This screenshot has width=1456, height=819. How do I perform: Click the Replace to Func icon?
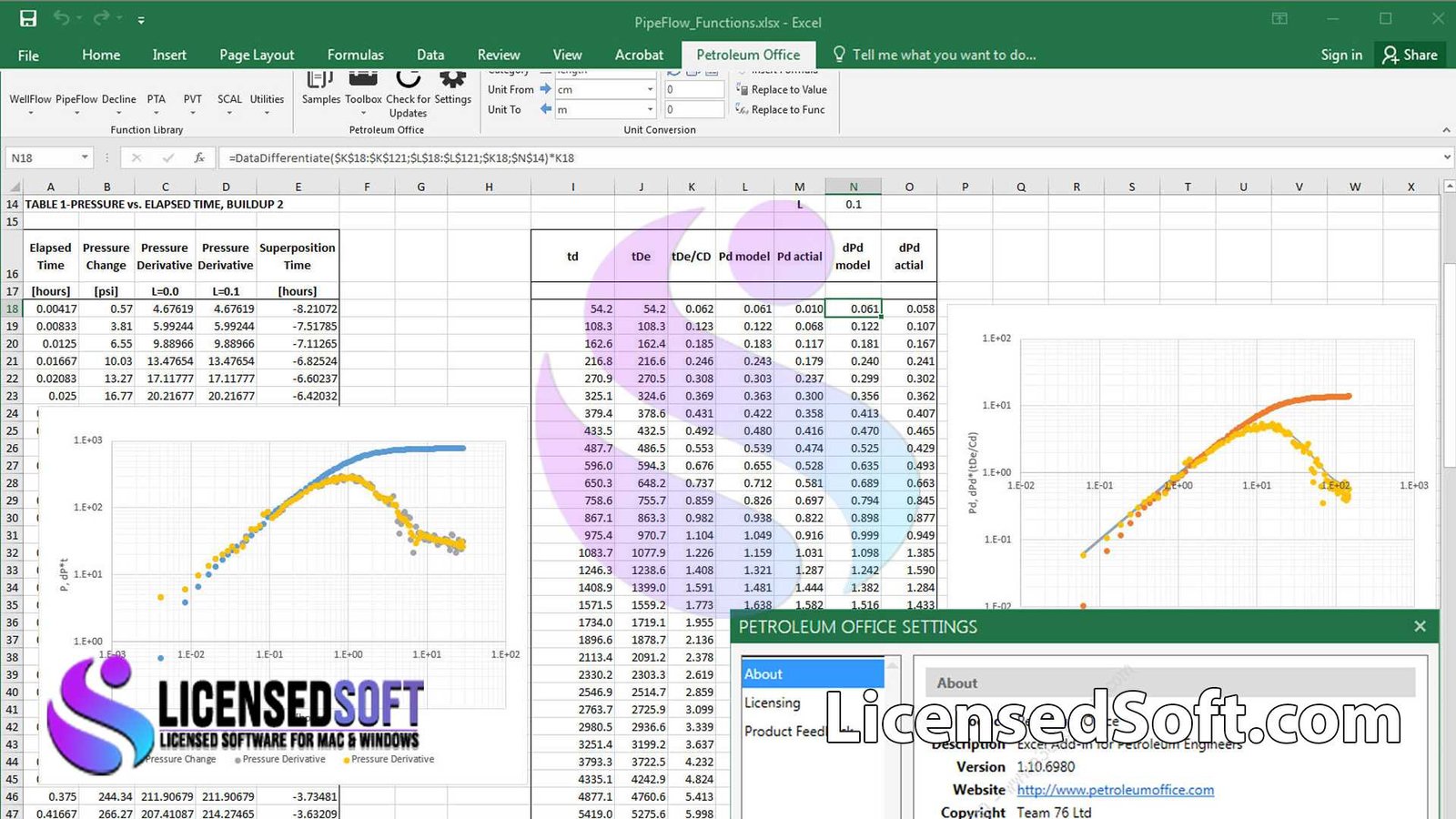pyautogui.click(x=743, y=109)
